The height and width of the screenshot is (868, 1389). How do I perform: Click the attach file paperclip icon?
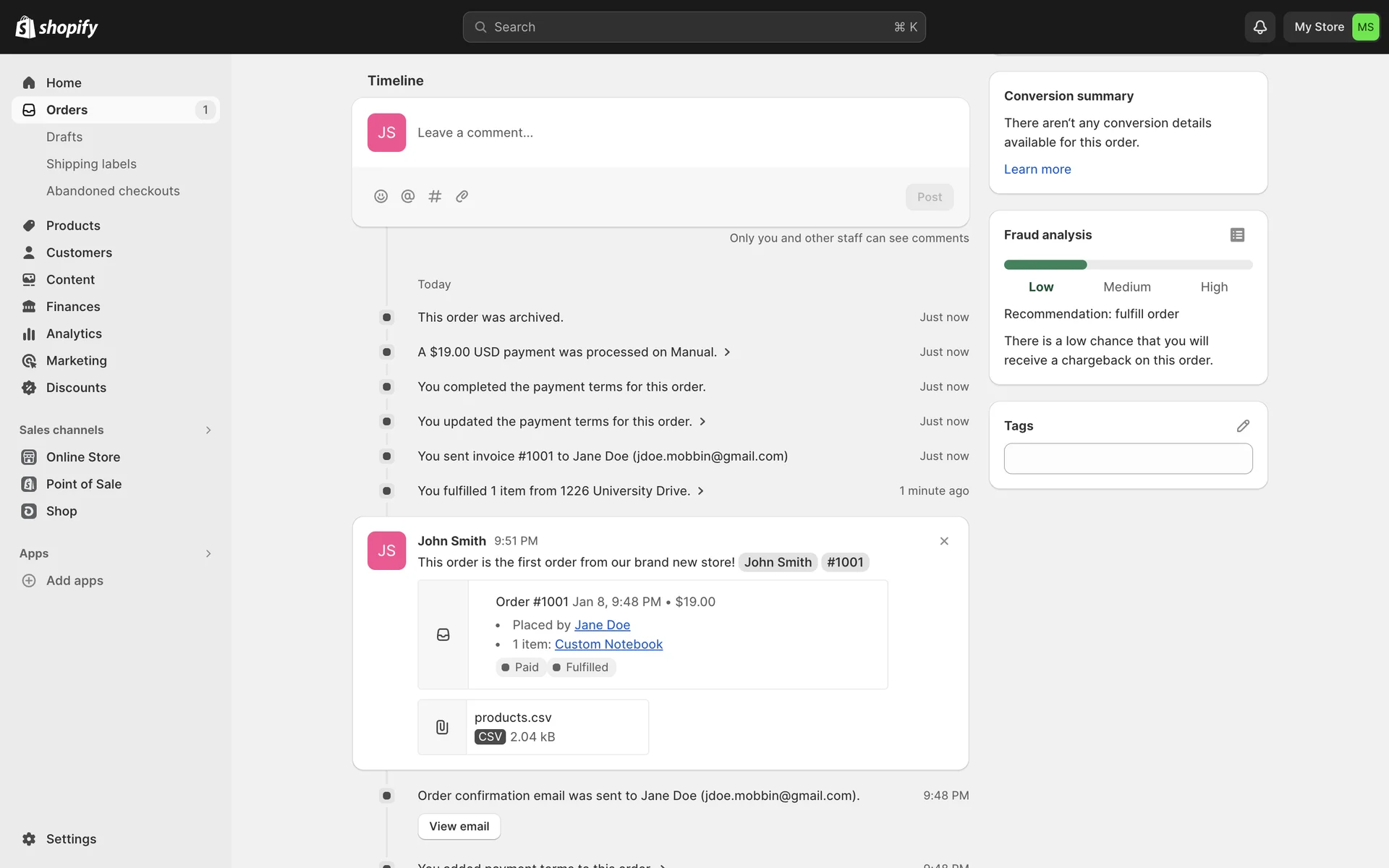462,196
